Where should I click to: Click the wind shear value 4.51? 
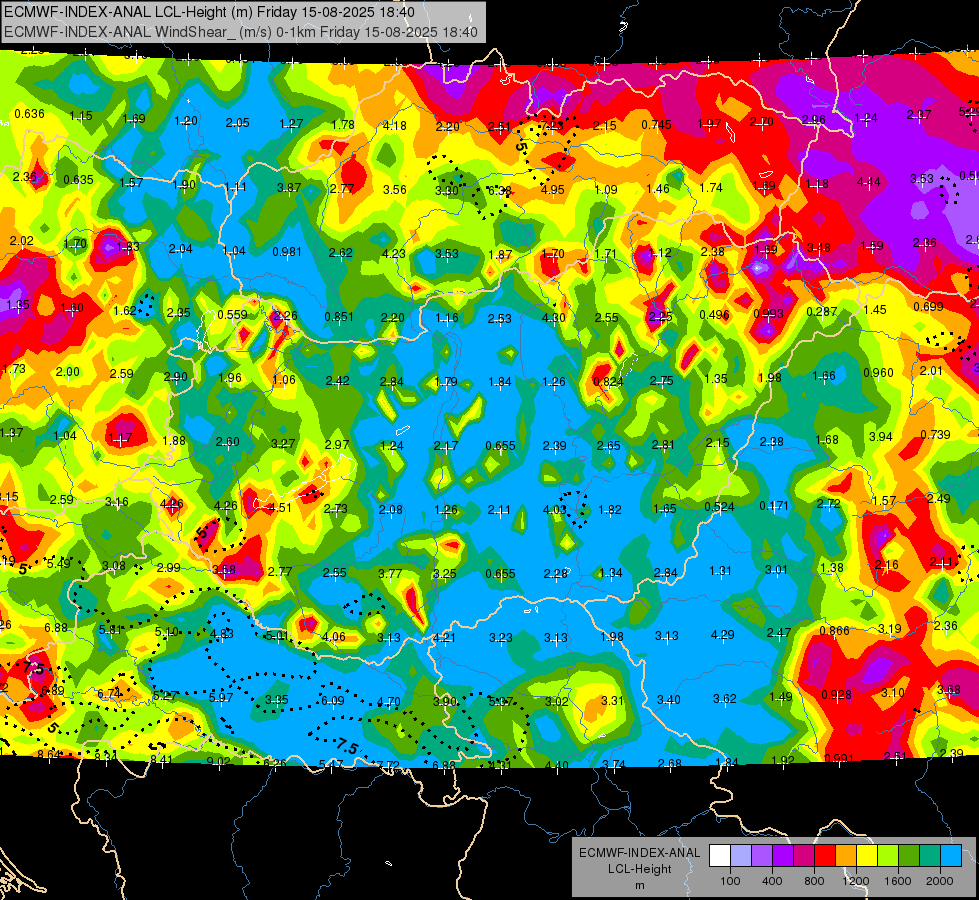pos(279,508)
